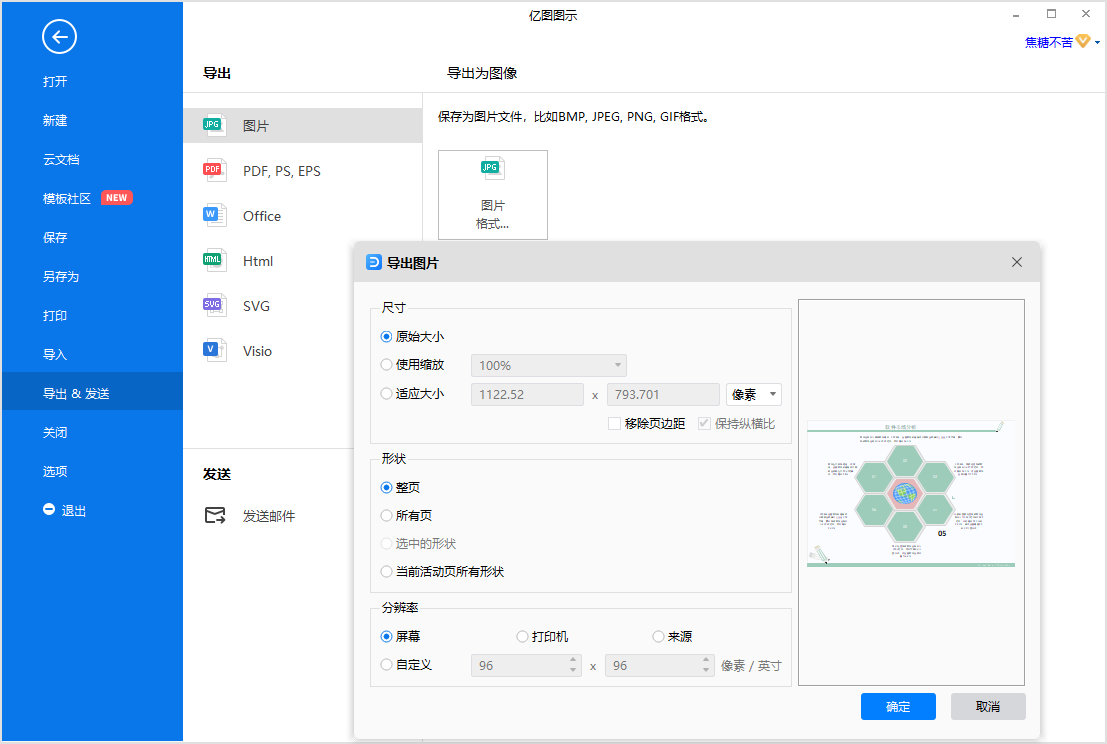
Task: Click the 图片格式 JPG tile
Action: click(493, 195)
